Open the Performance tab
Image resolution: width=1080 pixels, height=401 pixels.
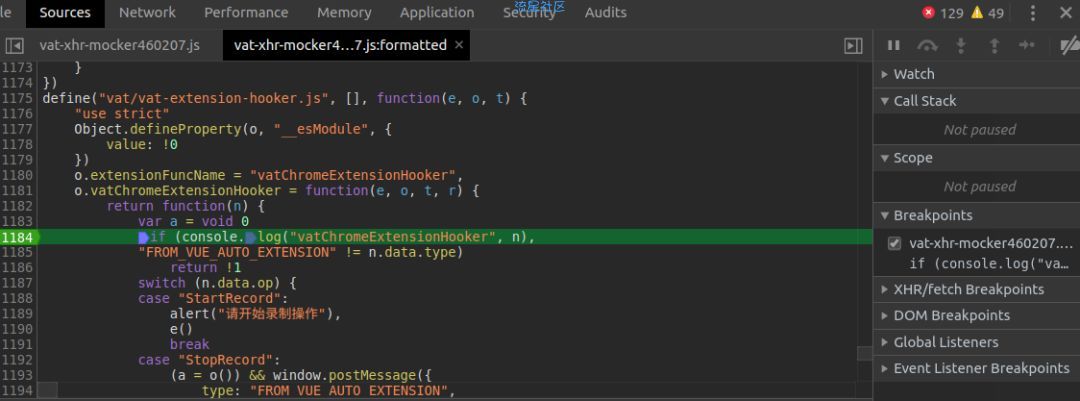point(246,13)
